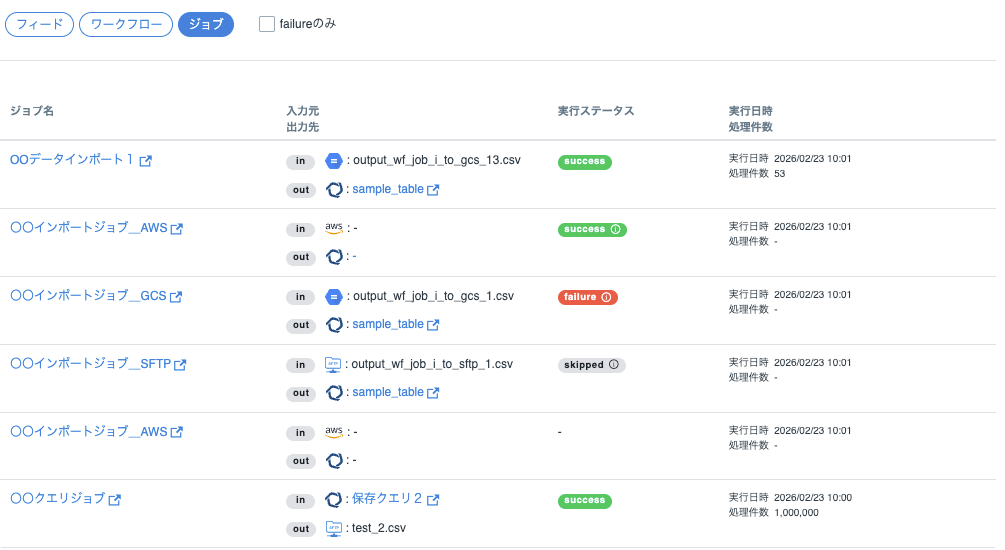Image resolution: width=1005 pixels, height=550 pixels.
Task: Open sample_table link in OOデータインポート１ row
Action: pyautogui.click(x=388, y=189)
